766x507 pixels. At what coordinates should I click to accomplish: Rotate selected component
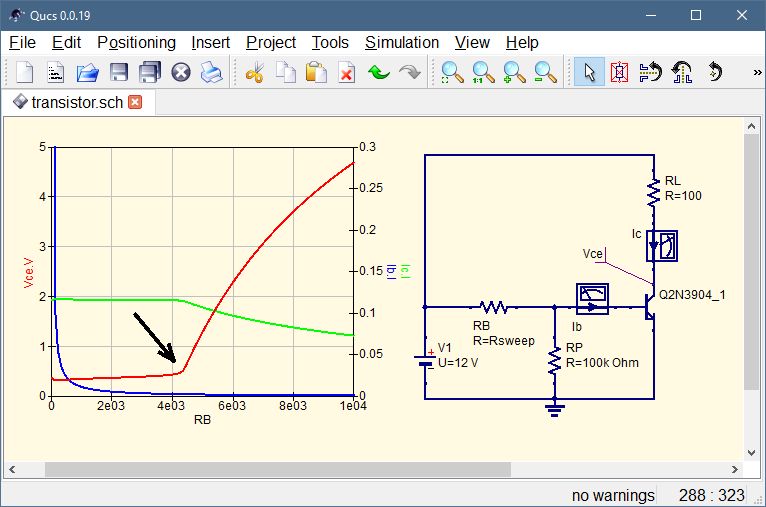(x=714, y=71)
